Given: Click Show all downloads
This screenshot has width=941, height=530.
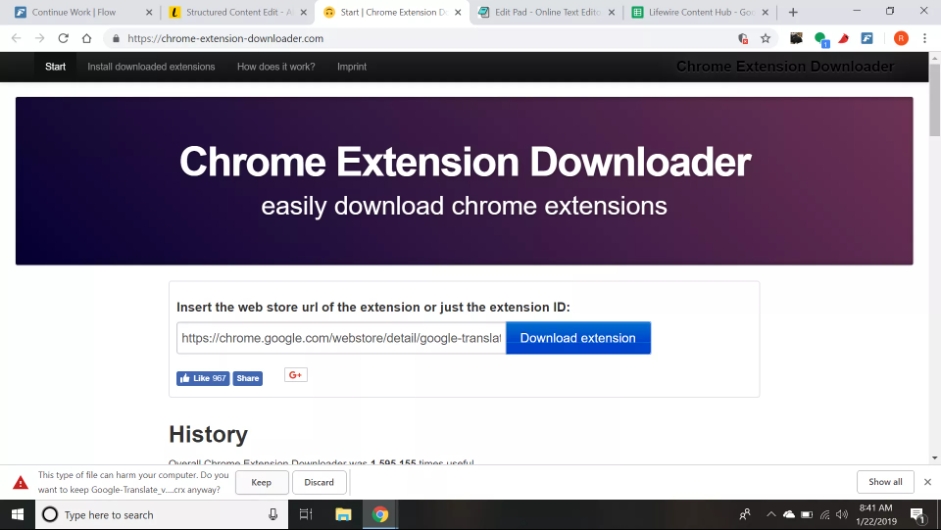Looking at the screenshot, I should (885, 482).
